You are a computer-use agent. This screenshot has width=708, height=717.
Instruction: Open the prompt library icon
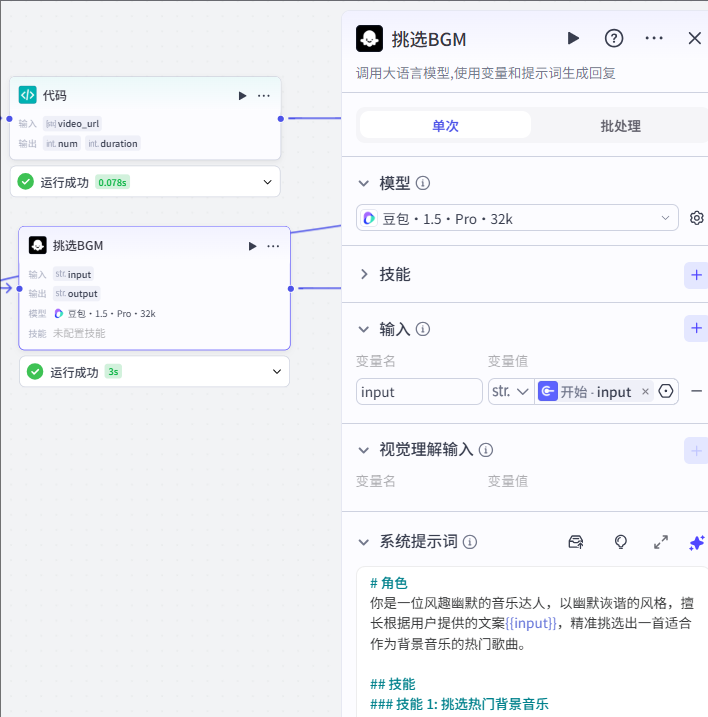[576, 542]
